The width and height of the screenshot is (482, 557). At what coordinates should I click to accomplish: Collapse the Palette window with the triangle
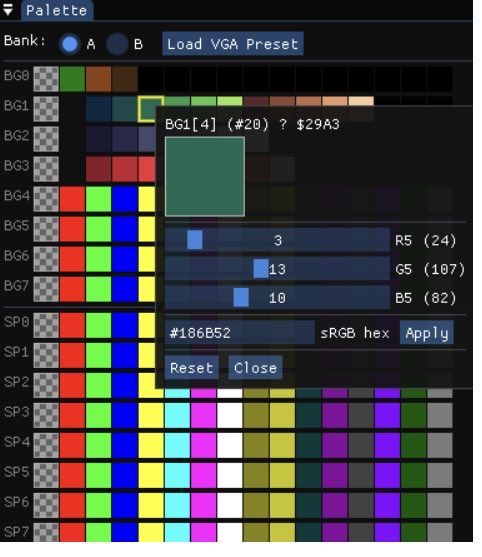pyautogui.click(x=8, y=10)
